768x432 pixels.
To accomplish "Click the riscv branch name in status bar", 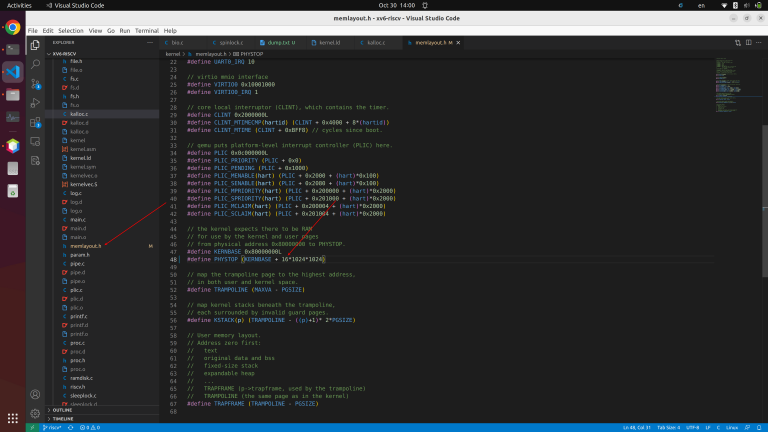I will click(52, 428).
